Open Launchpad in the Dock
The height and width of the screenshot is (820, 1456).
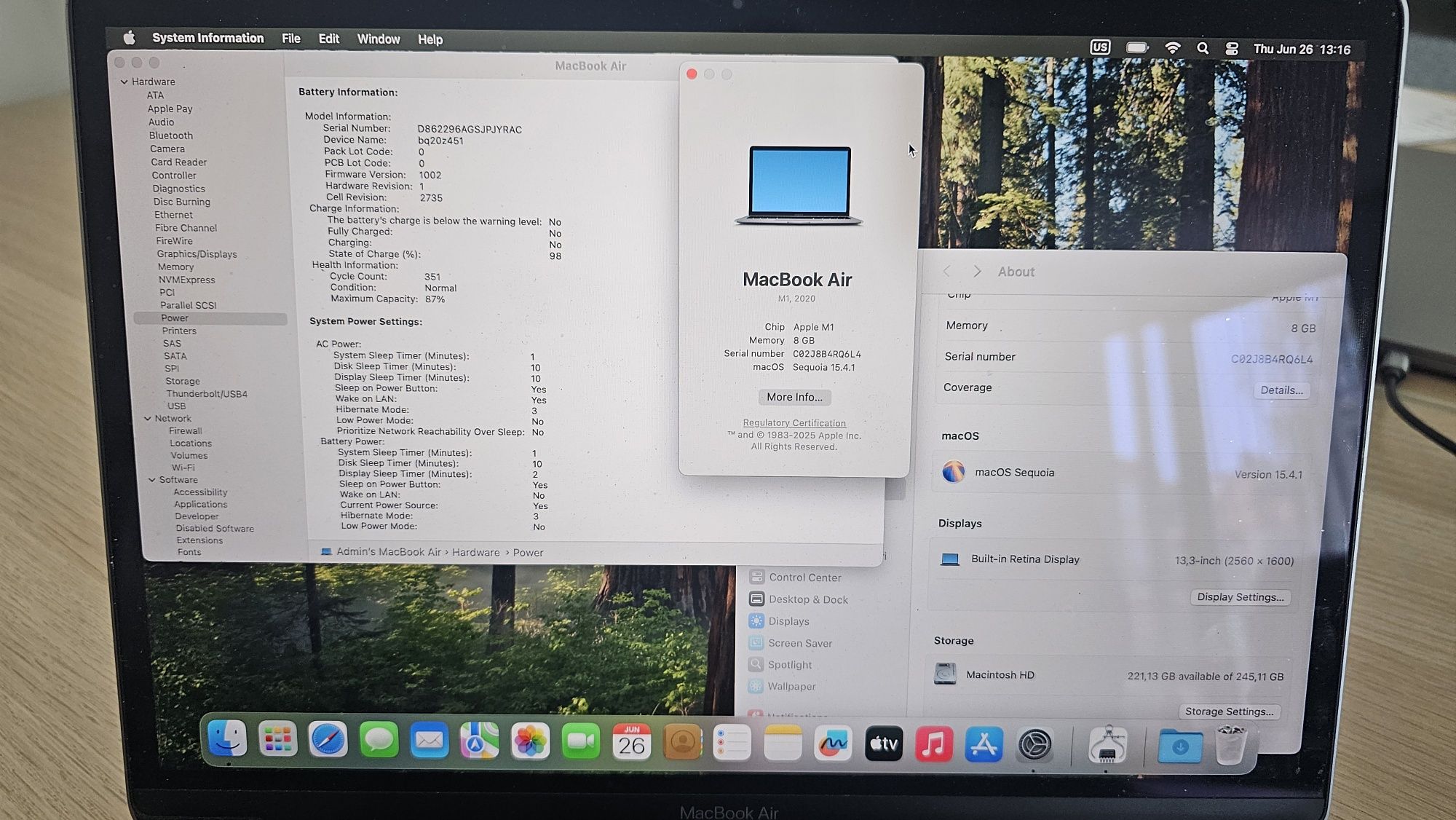[x=277, y=741]
